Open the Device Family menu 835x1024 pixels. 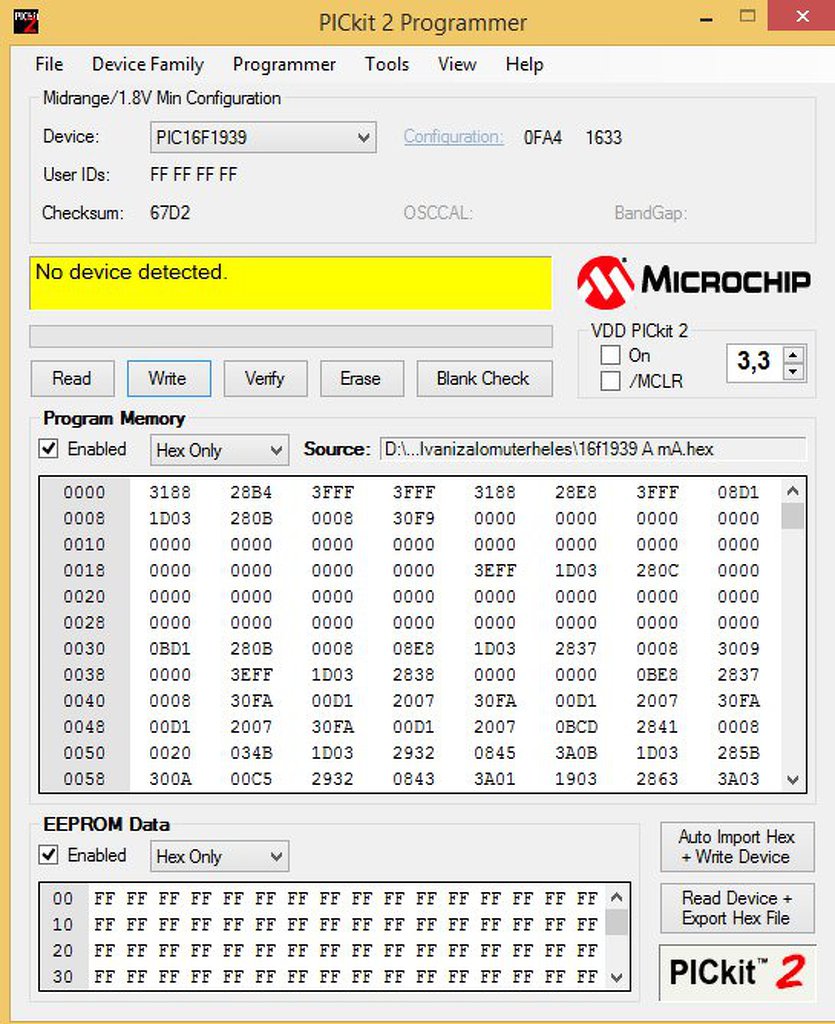[x=148, y=64]
